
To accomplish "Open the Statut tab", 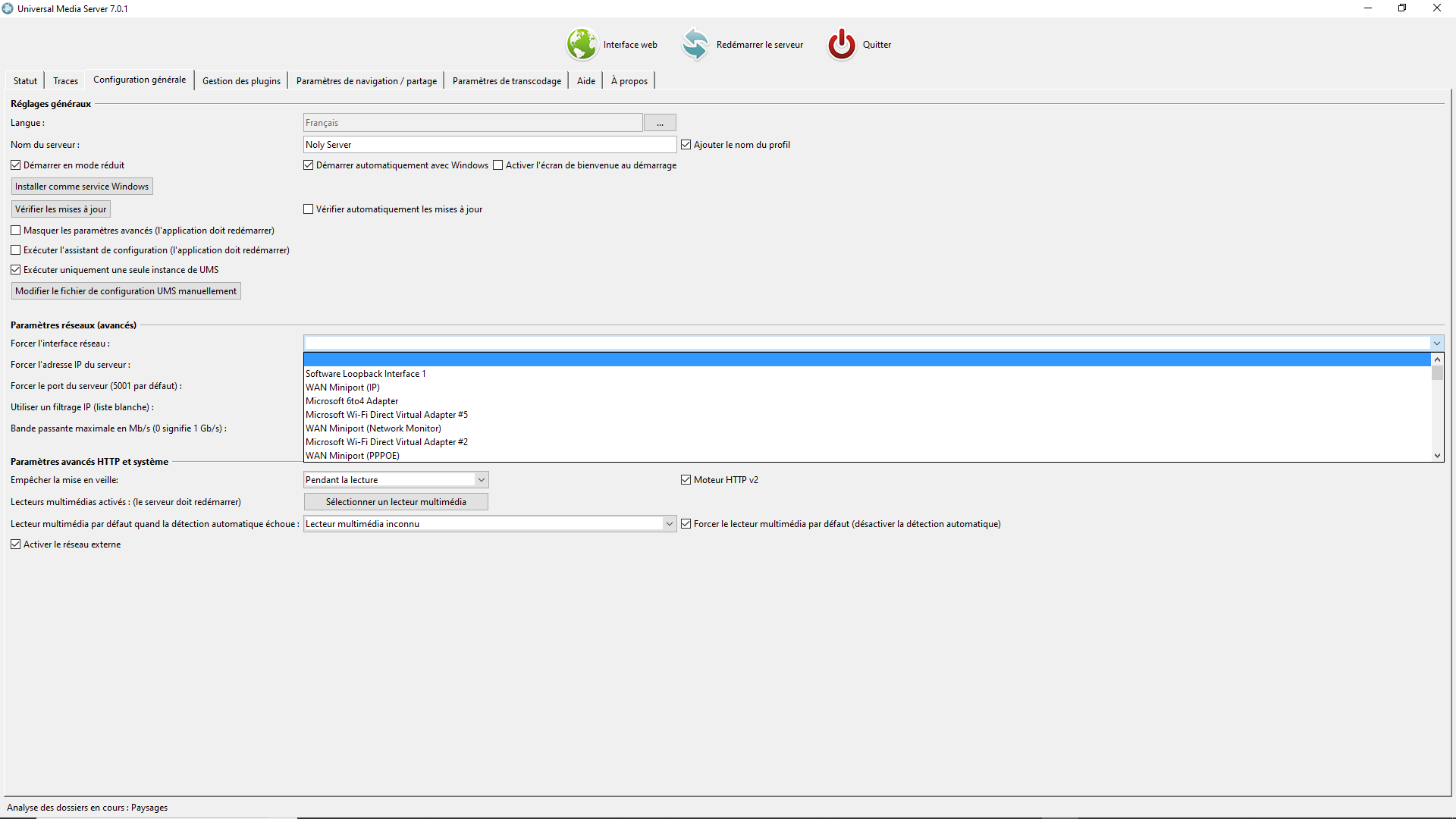I will pyautogui.click(x=25, y=81).
